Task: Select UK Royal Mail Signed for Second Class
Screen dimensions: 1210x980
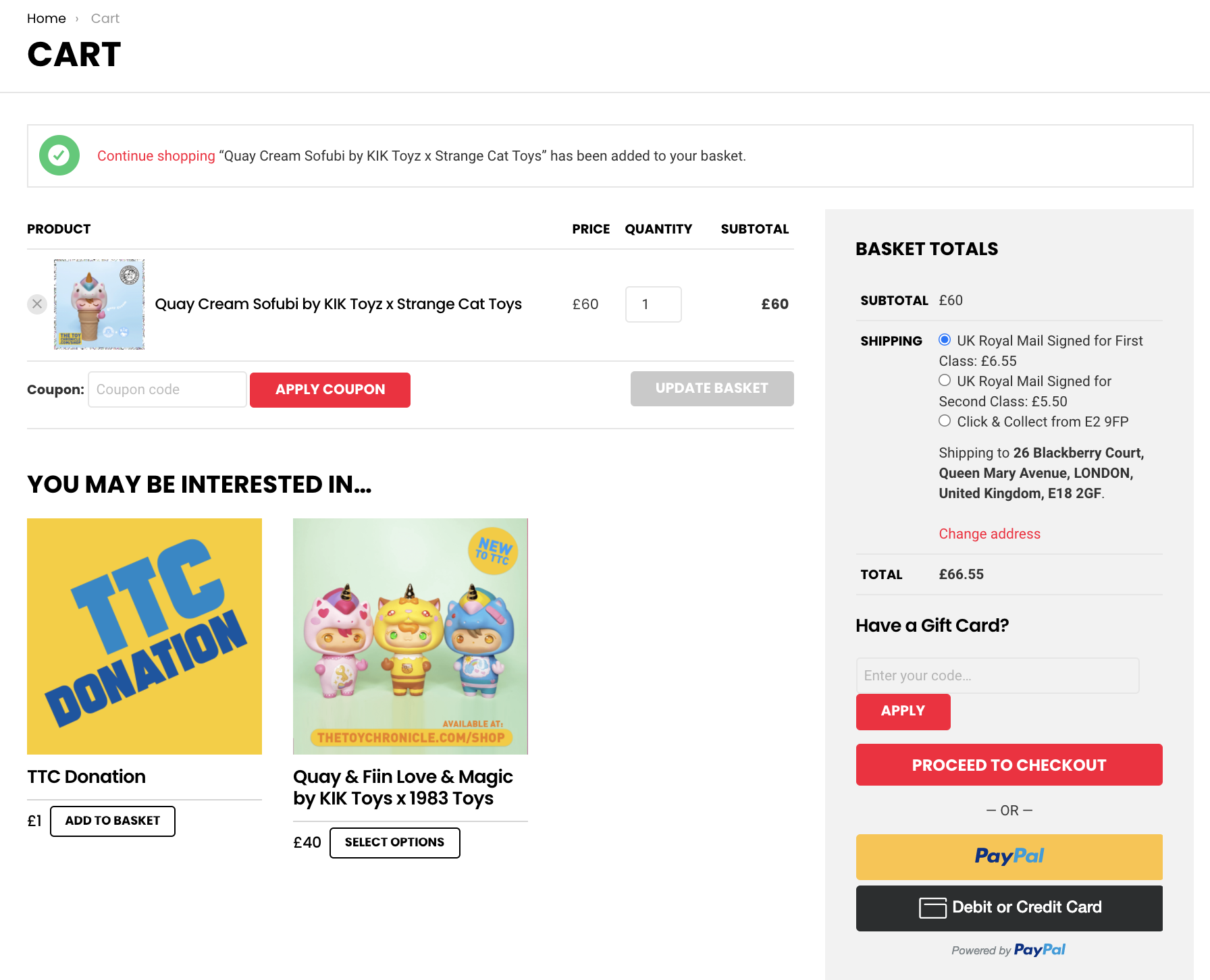Action: click(945, 380)
